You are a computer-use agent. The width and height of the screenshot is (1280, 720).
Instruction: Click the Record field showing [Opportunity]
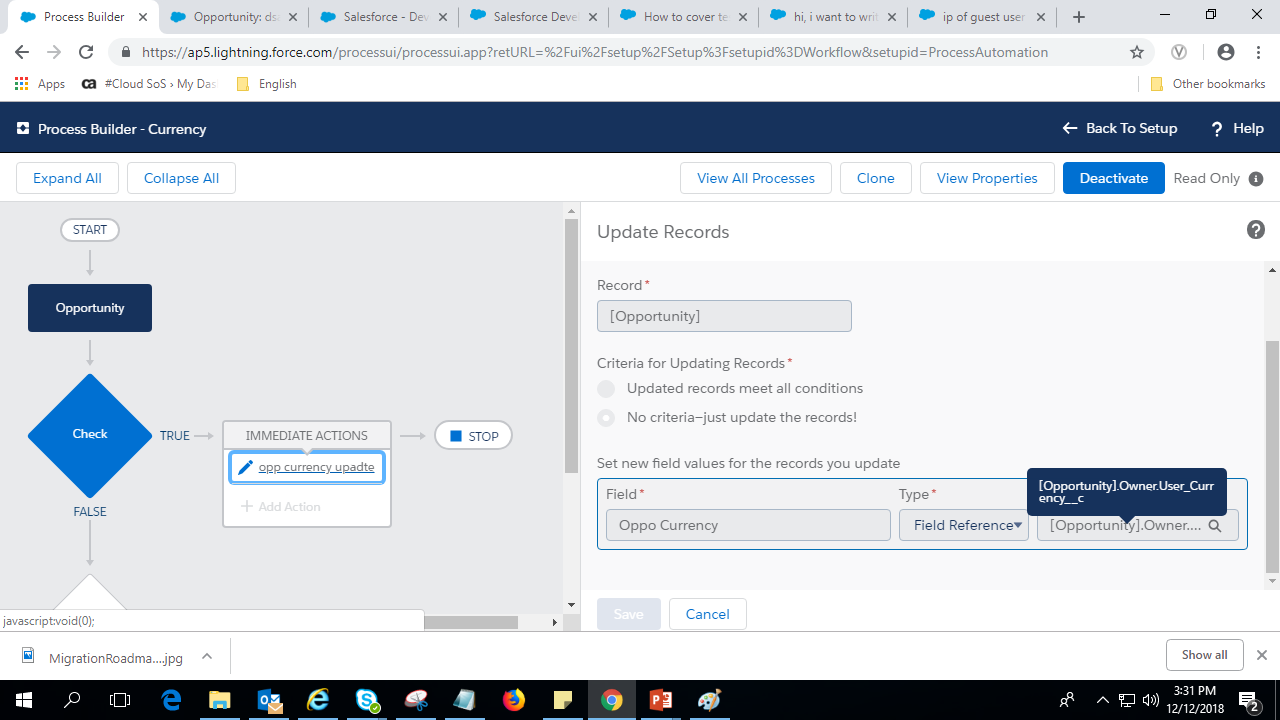724,316
